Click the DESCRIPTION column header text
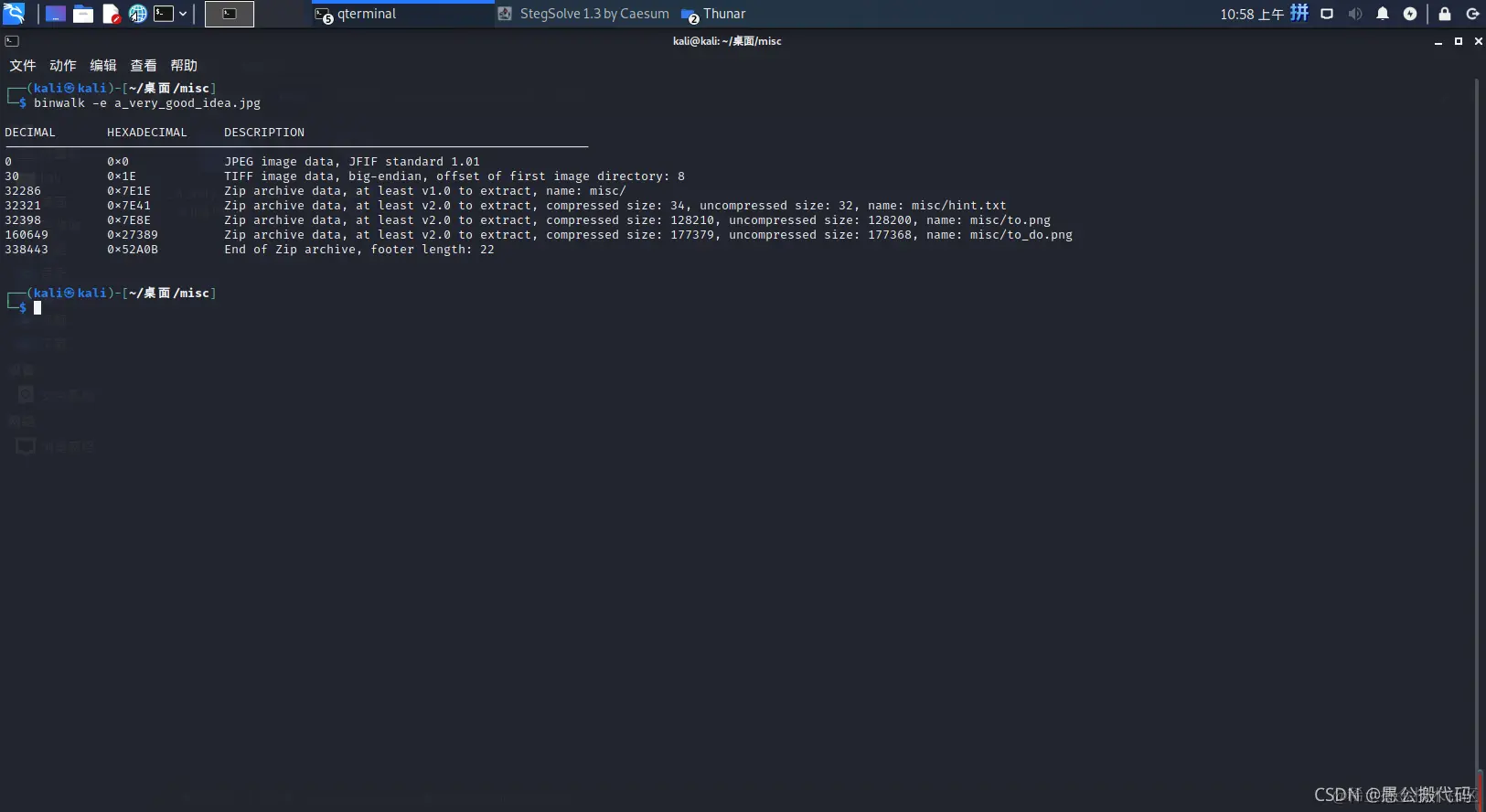 pyautogui.click(x=264, y=133)
